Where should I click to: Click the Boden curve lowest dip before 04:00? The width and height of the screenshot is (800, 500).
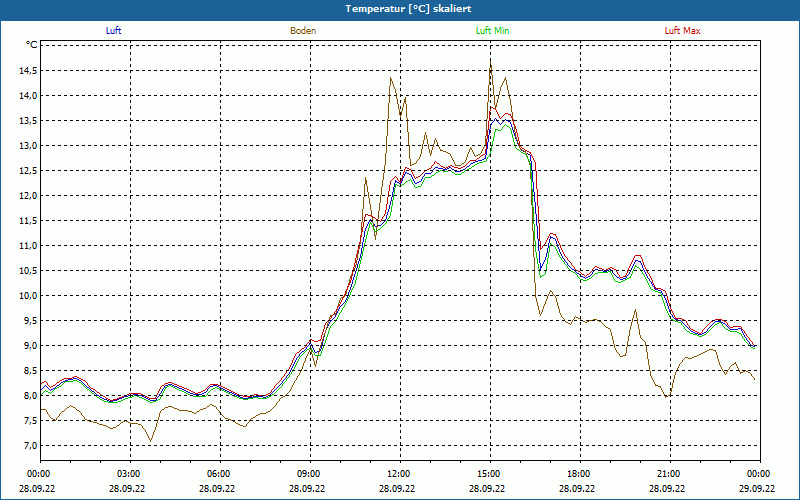tap(150, 440)
